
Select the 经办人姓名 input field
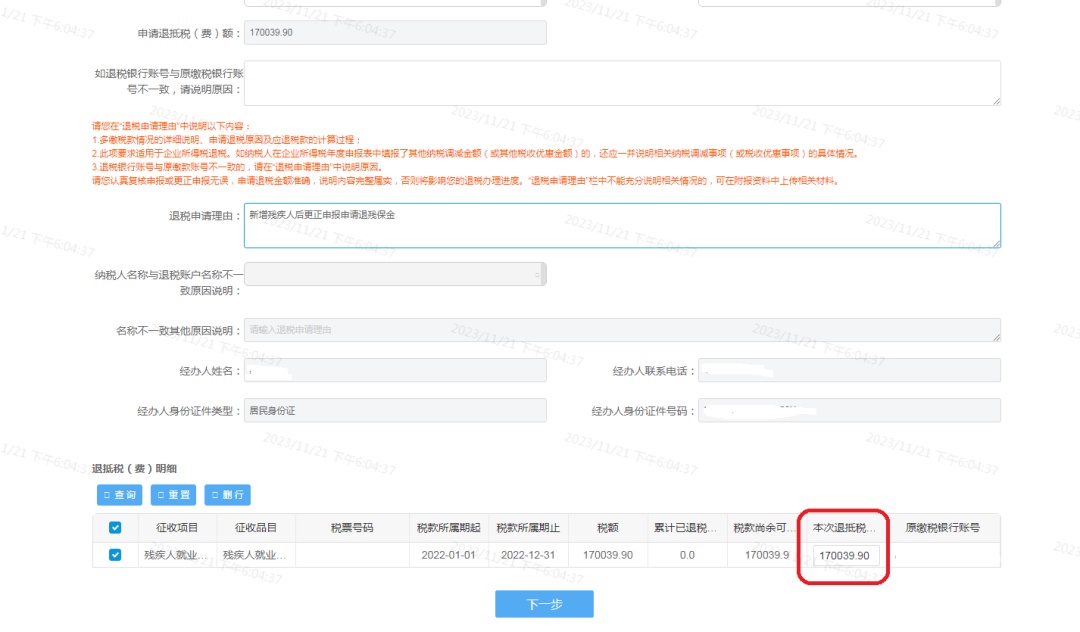395,371
